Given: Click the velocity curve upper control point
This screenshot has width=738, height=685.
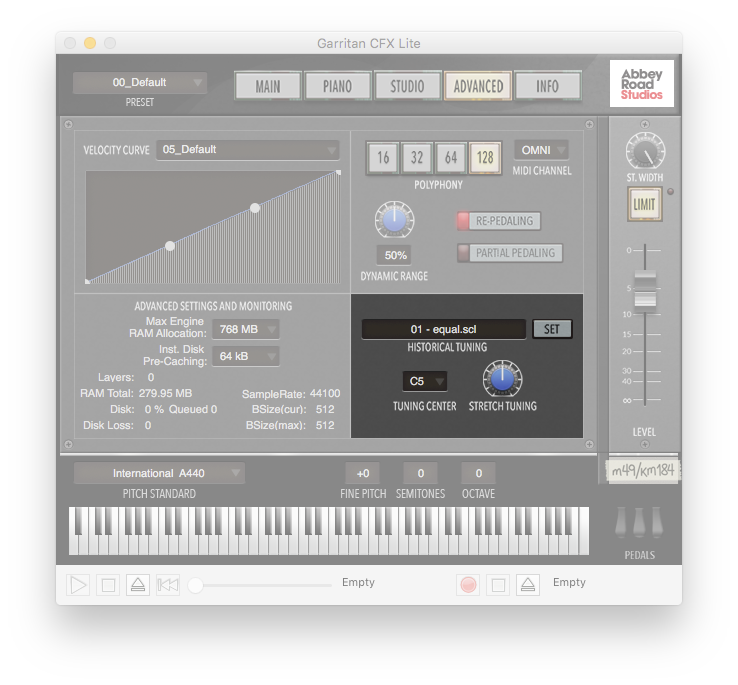Looking at the screenshot, I should coord(255,208).
